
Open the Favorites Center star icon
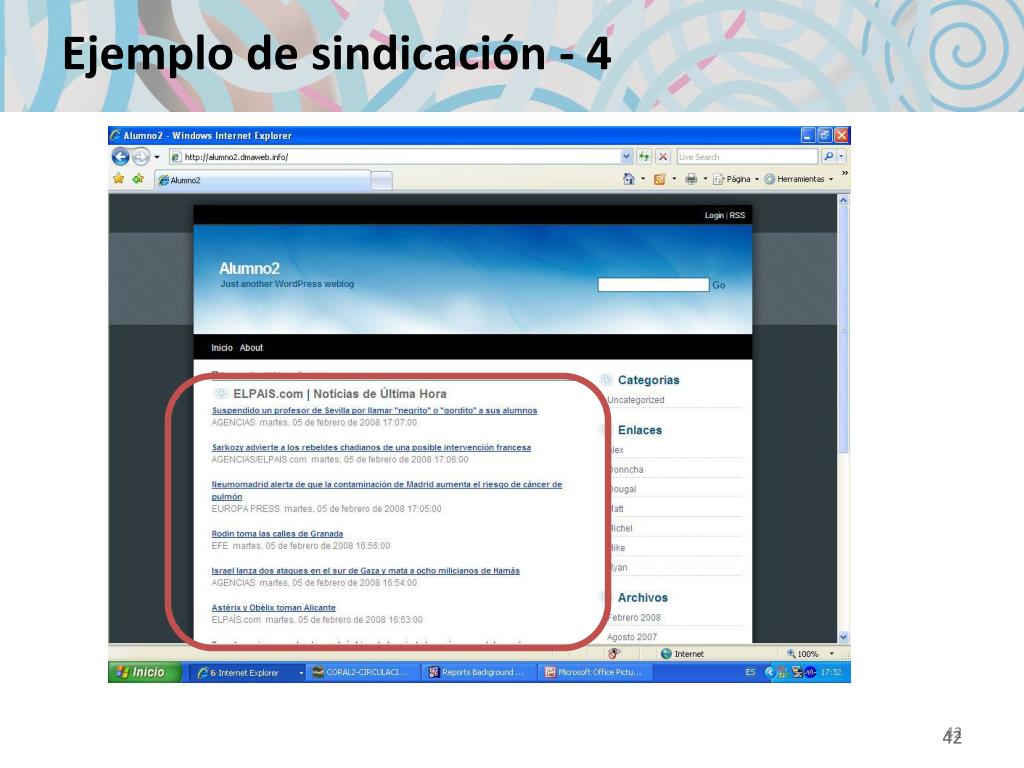click(118, 178)
